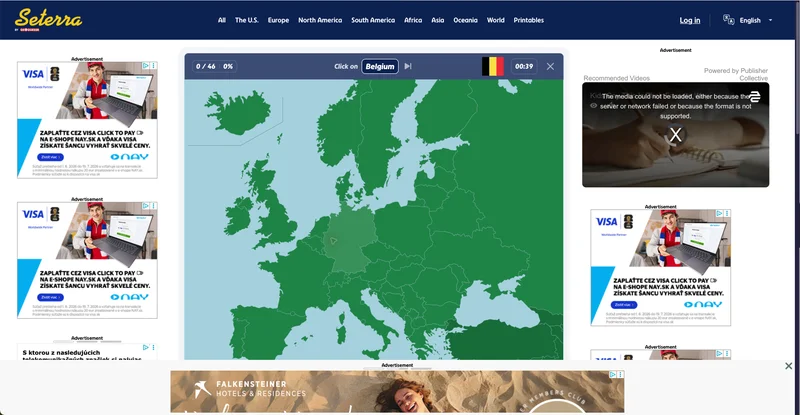This screenshot has height=415, width=800.
Task: Open The U.S. menu item
Action: click(246, 20)
